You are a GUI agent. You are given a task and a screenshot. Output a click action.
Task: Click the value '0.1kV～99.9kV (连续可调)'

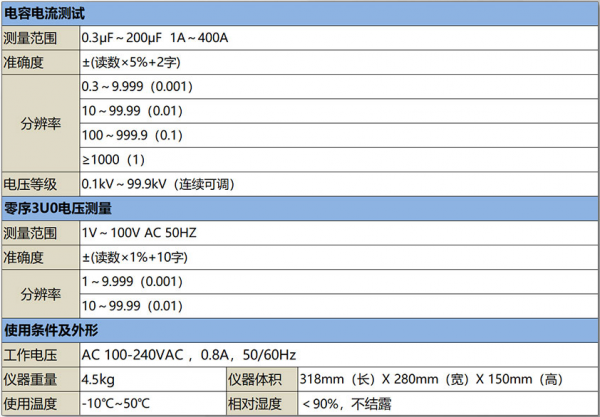[158, 184]
